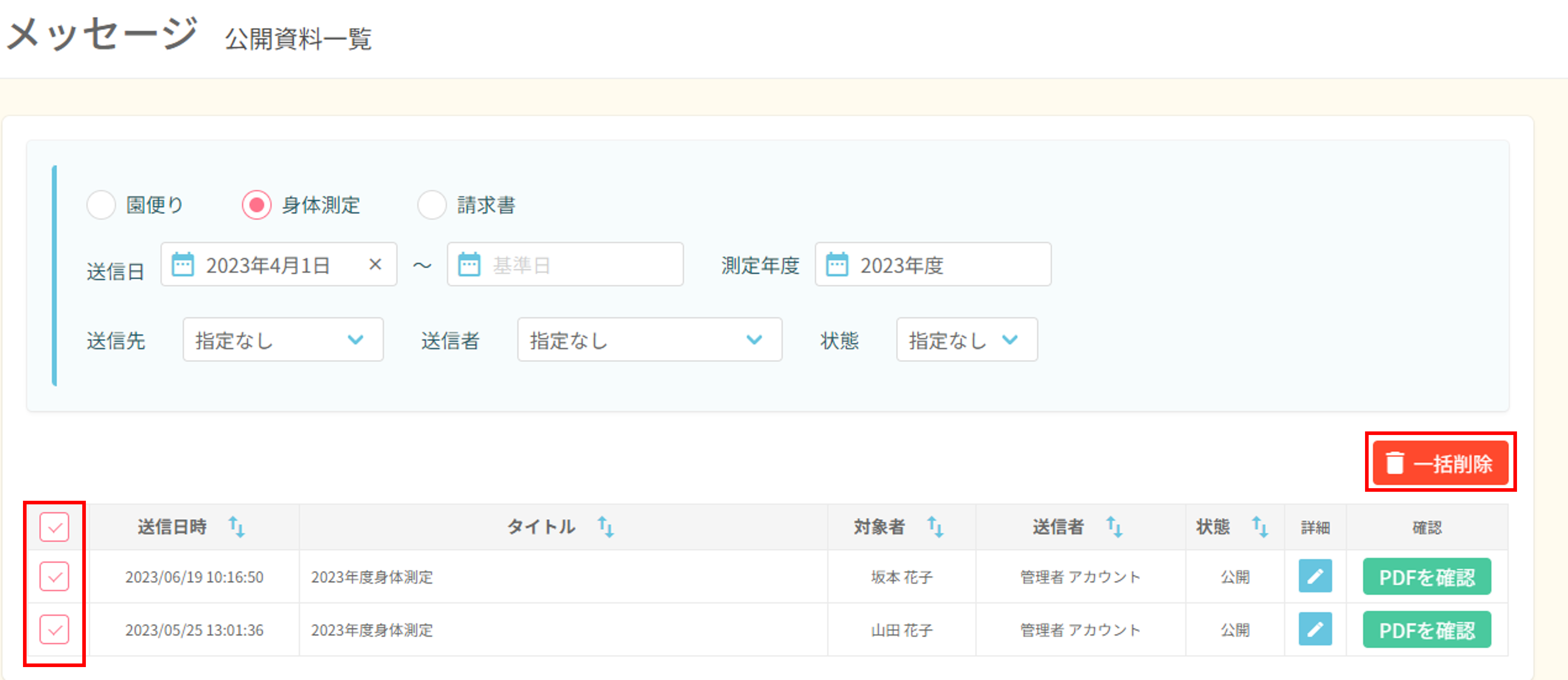Select the 請求書 radio button
1568x680 pixels.
pos(431,204)
